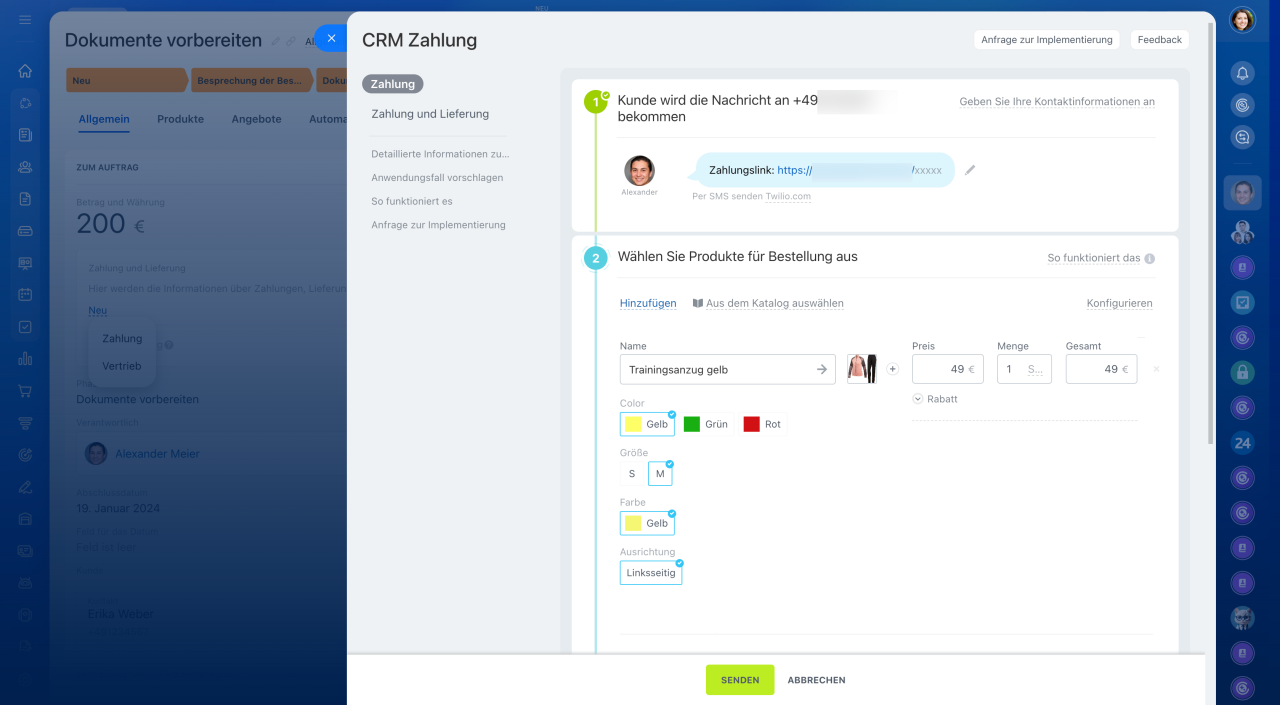This screenshot has width=1280, height=705.
Task: Open Konfigurieren options
Action: 1119,303
